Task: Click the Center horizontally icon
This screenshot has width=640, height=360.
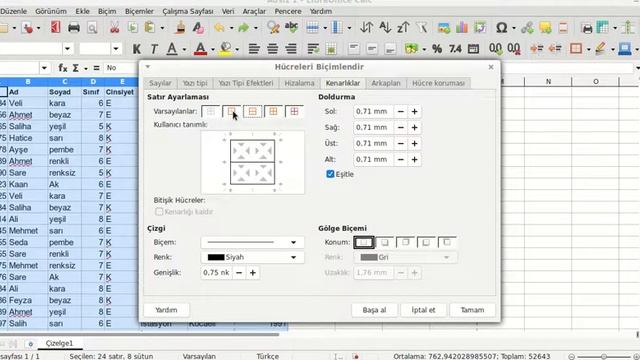Action: [272, 49]
